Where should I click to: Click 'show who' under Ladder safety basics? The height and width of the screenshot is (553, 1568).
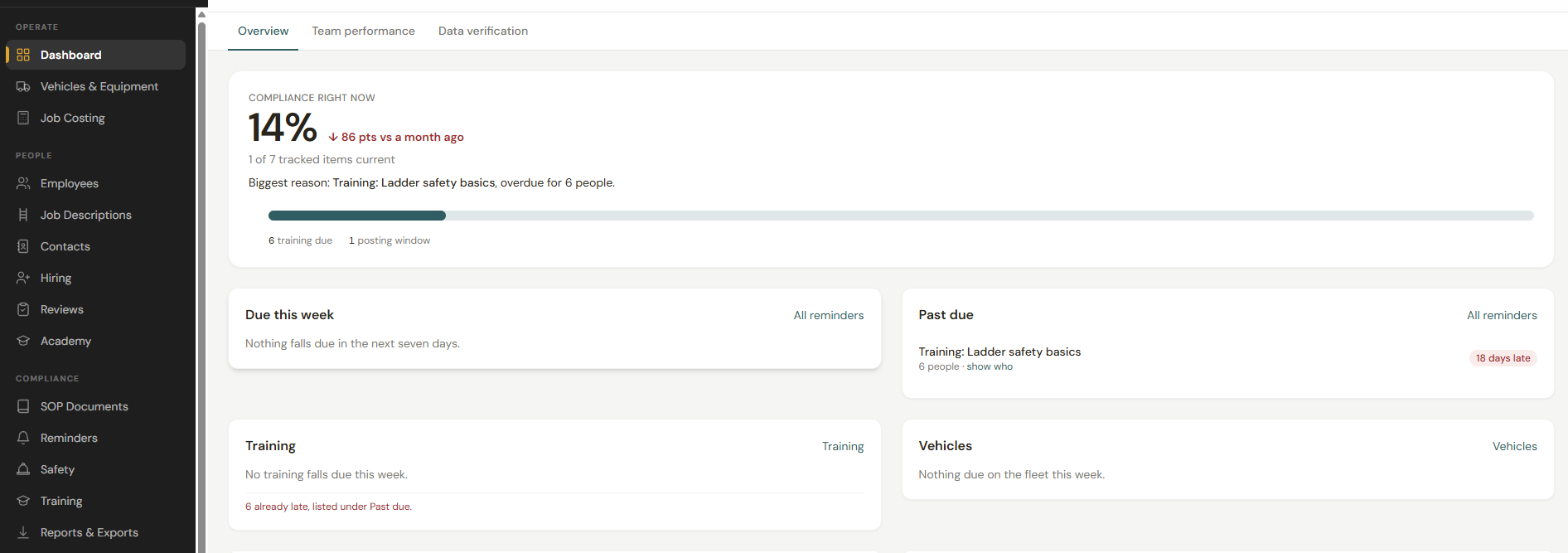[x=990, y=366]
